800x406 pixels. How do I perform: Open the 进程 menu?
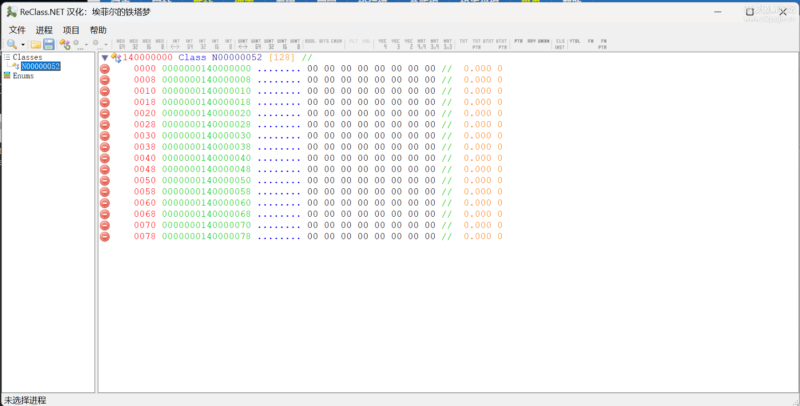click(x=44, y=30)
